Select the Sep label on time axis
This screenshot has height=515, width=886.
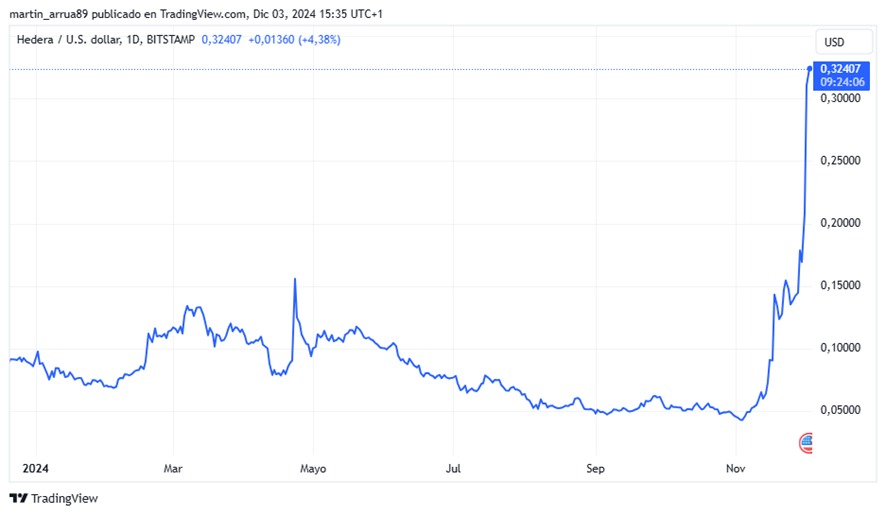[595, 468]
